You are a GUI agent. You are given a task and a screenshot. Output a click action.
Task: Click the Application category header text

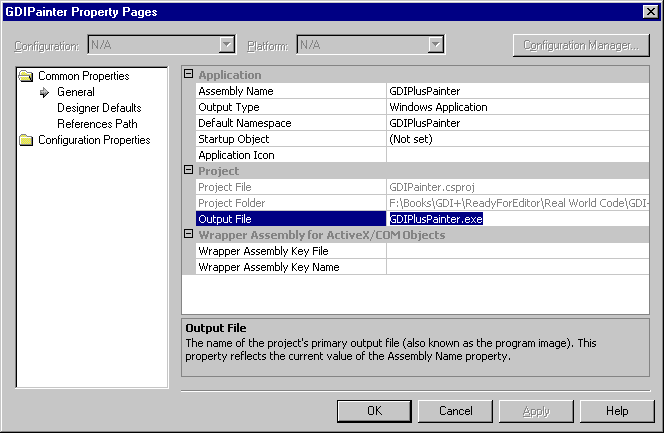coord(230,75)
